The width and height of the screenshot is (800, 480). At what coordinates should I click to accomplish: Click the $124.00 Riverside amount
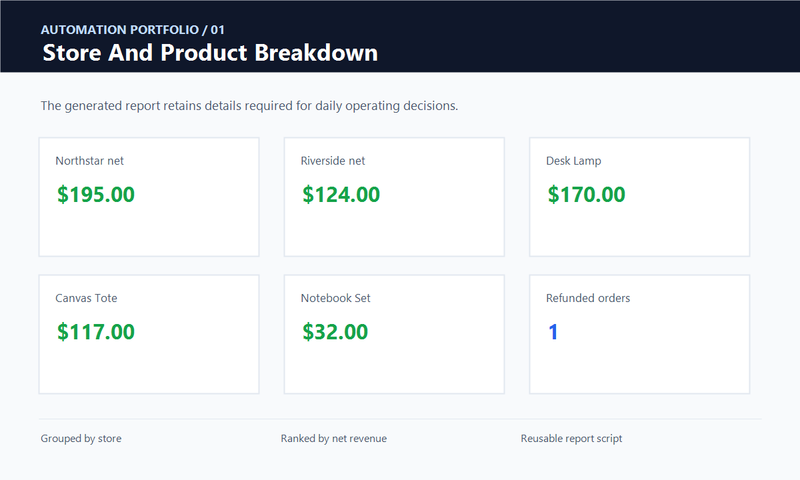(x=341, y=195)
